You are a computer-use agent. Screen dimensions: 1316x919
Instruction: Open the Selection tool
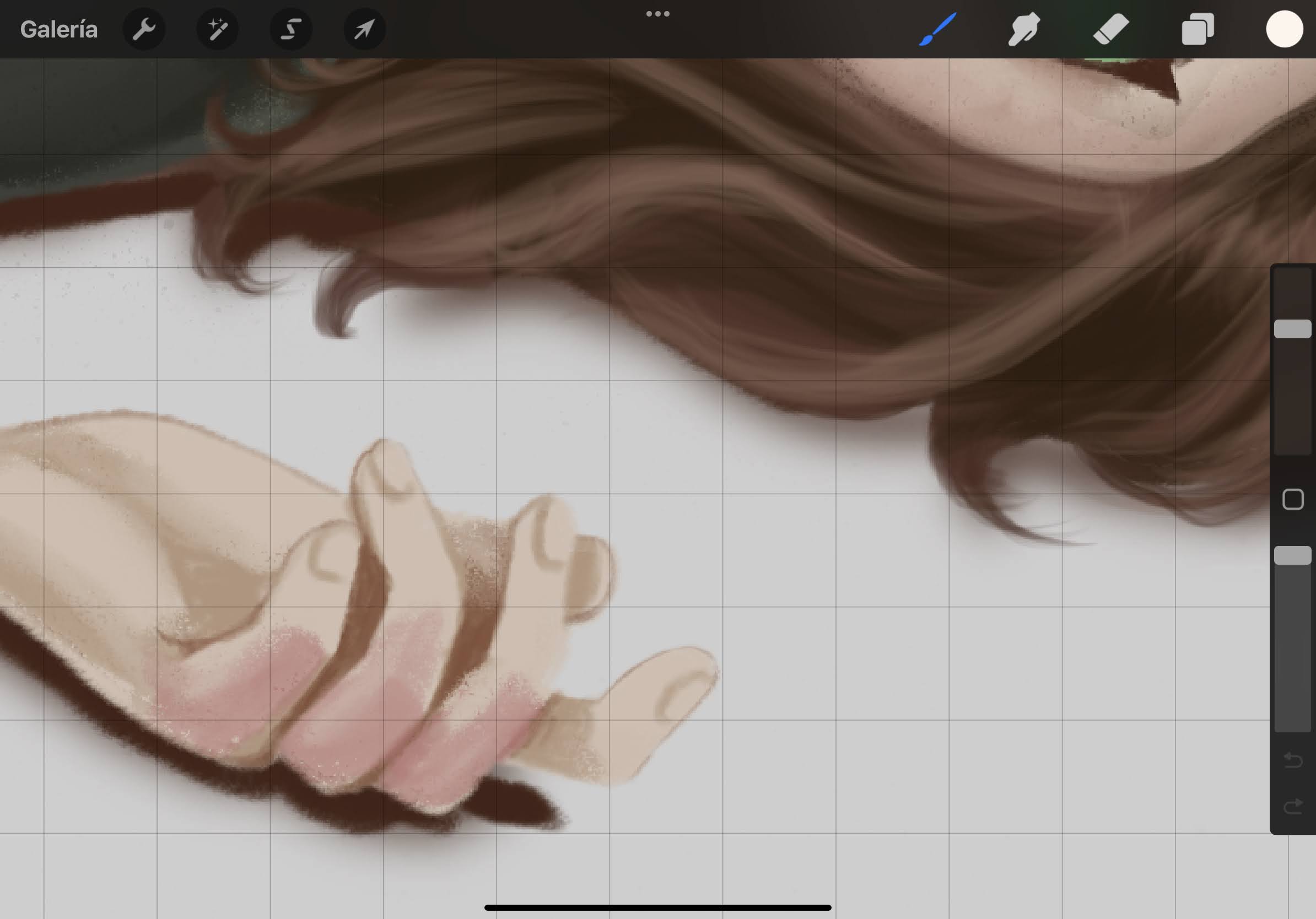point(291,29)
